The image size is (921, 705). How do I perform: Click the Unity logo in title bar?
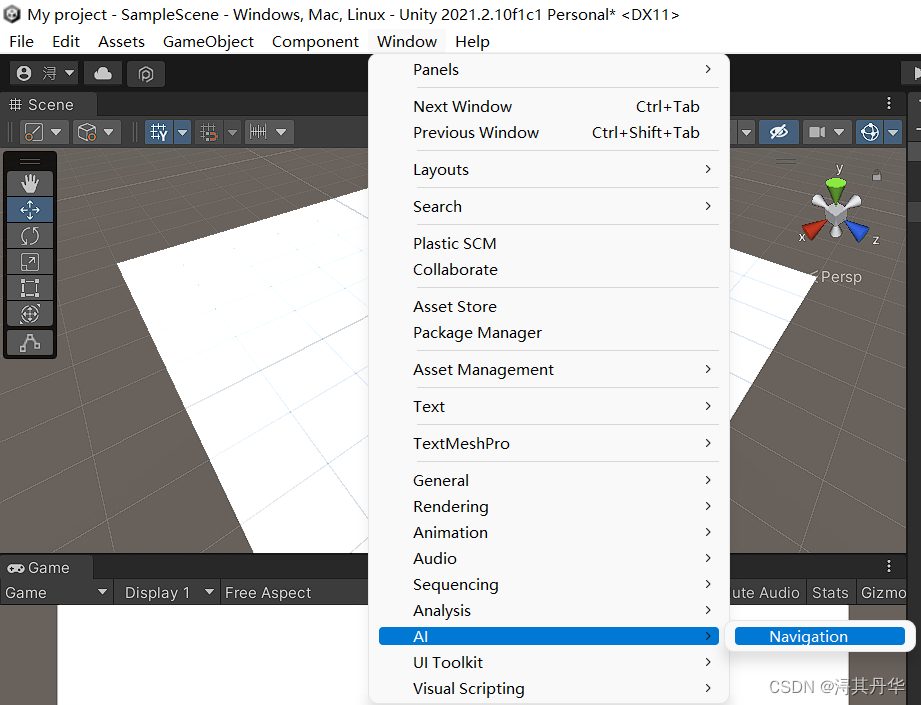[x=12, y=14]
